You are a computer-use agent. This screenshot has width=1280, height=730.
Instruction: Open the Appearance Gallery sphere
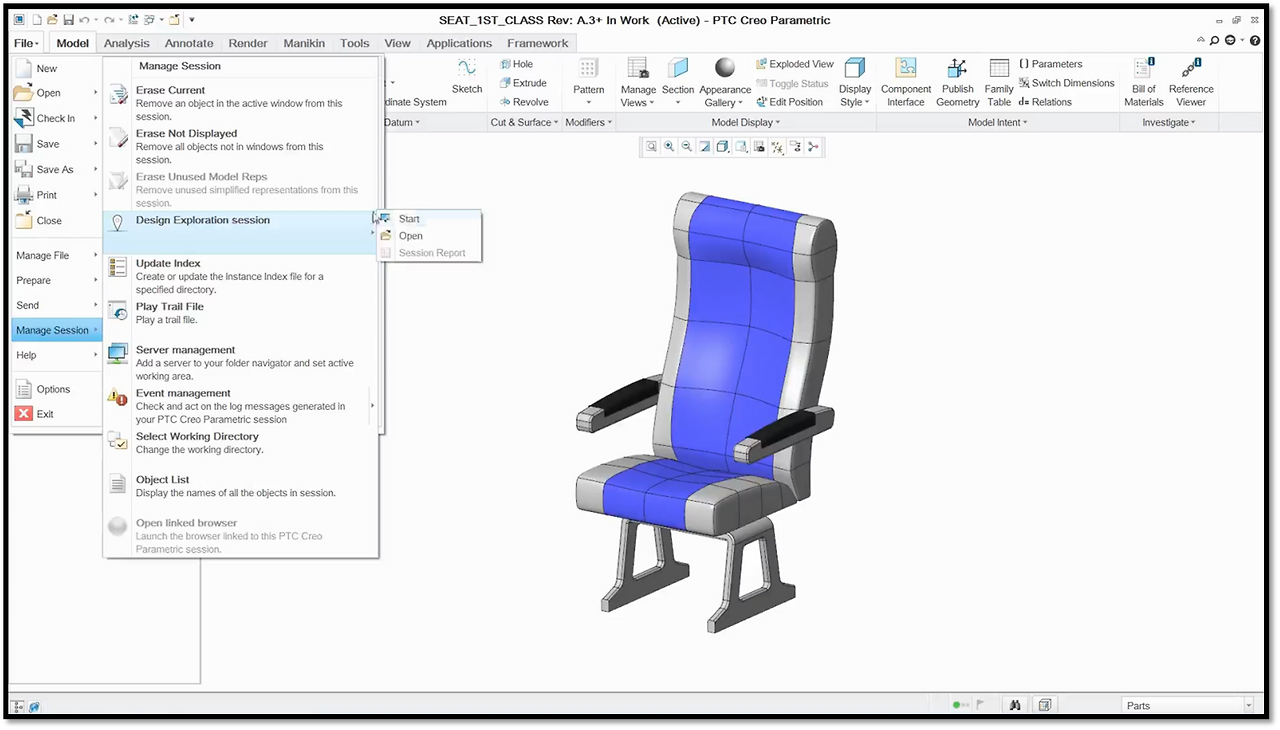pyautogui.click(x=725, y=68)
